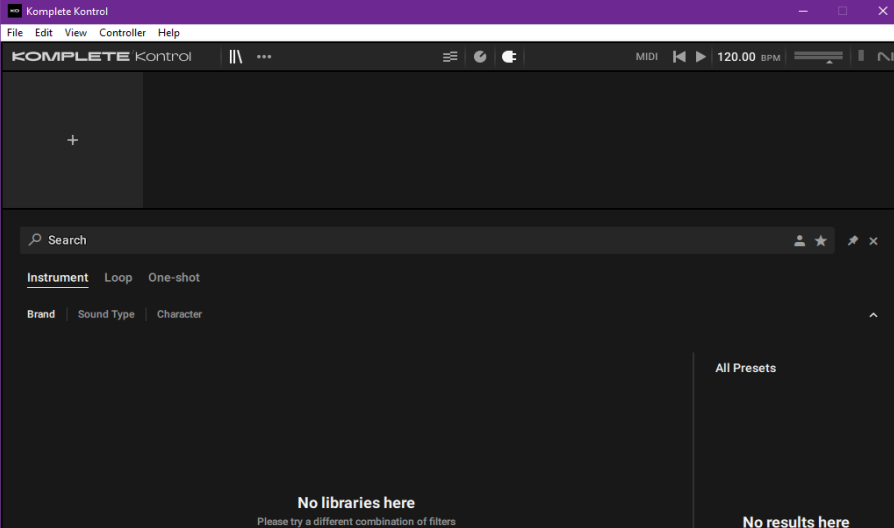This screenshot has height=528, width=894.
Task: Toggle the plug-in view icon
Action: pyautogui.click(x=509, y=56)
